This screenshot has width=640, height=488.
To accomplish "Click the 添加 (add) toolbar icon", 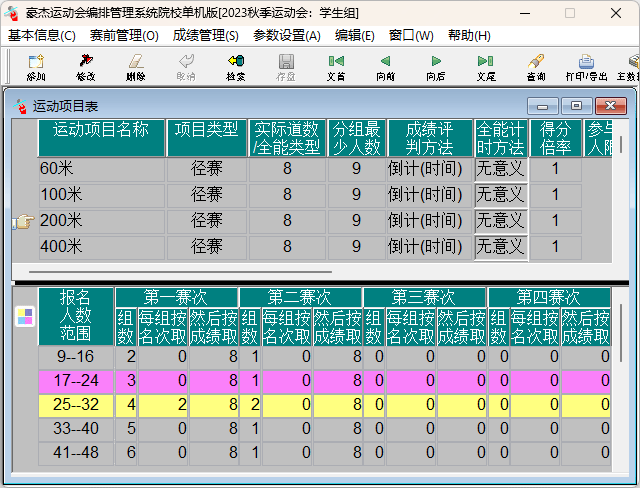I will [x=36, y=67].
